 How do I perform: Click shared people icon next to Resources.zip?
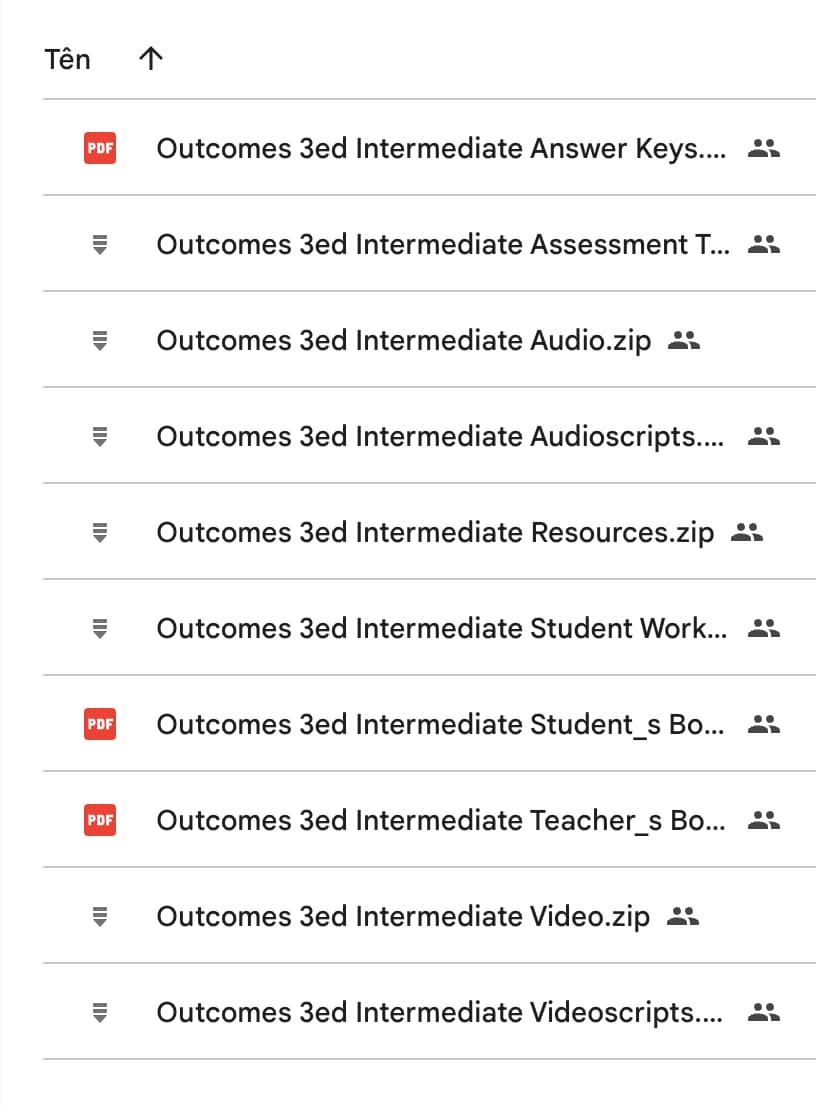point(747,532)
